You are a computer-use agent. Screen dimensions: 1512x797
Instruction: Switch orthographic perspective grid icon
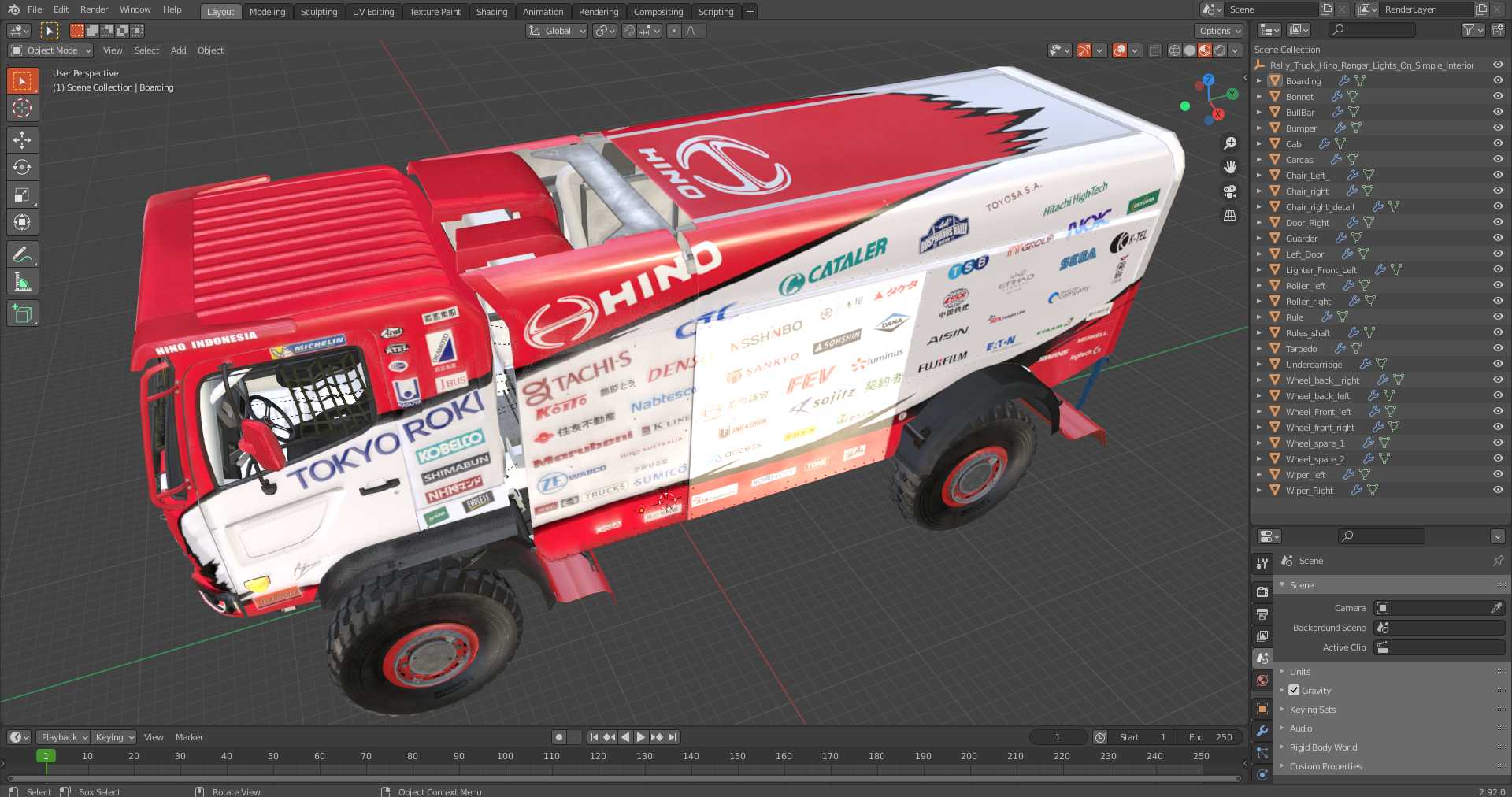[1230, 215]
